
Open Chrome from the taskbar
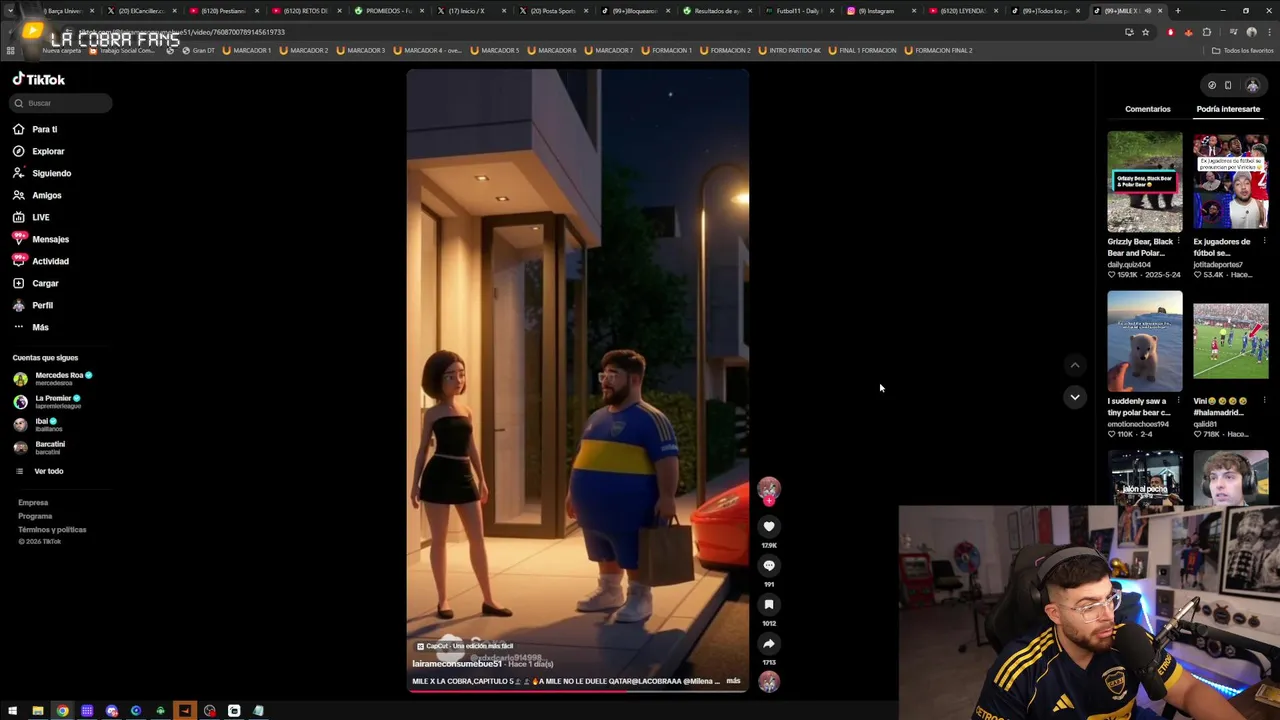(x=62, y=711)
